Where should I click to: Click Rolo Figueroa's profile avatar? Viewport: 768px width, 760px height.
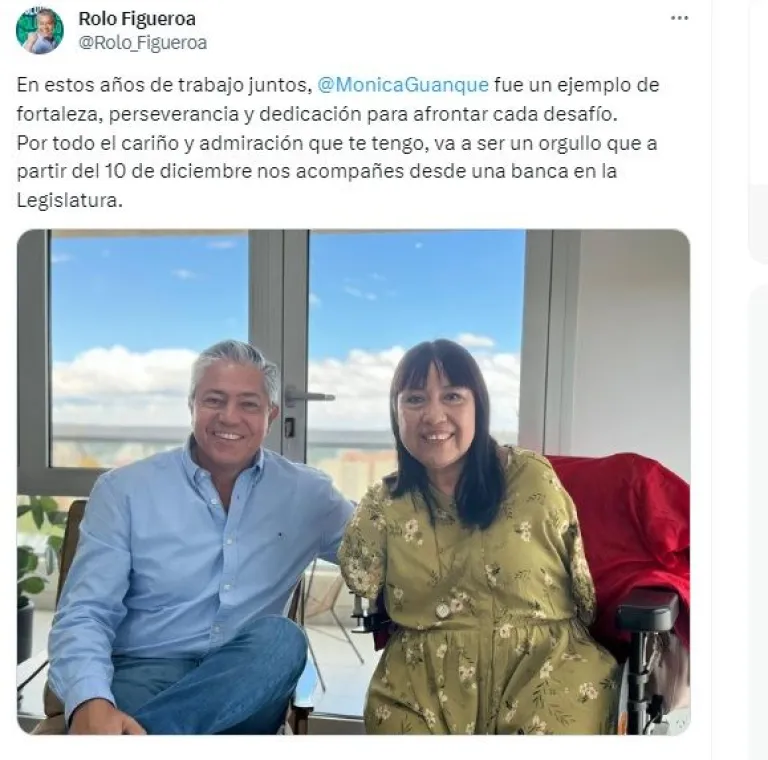[x=40, y=30]
